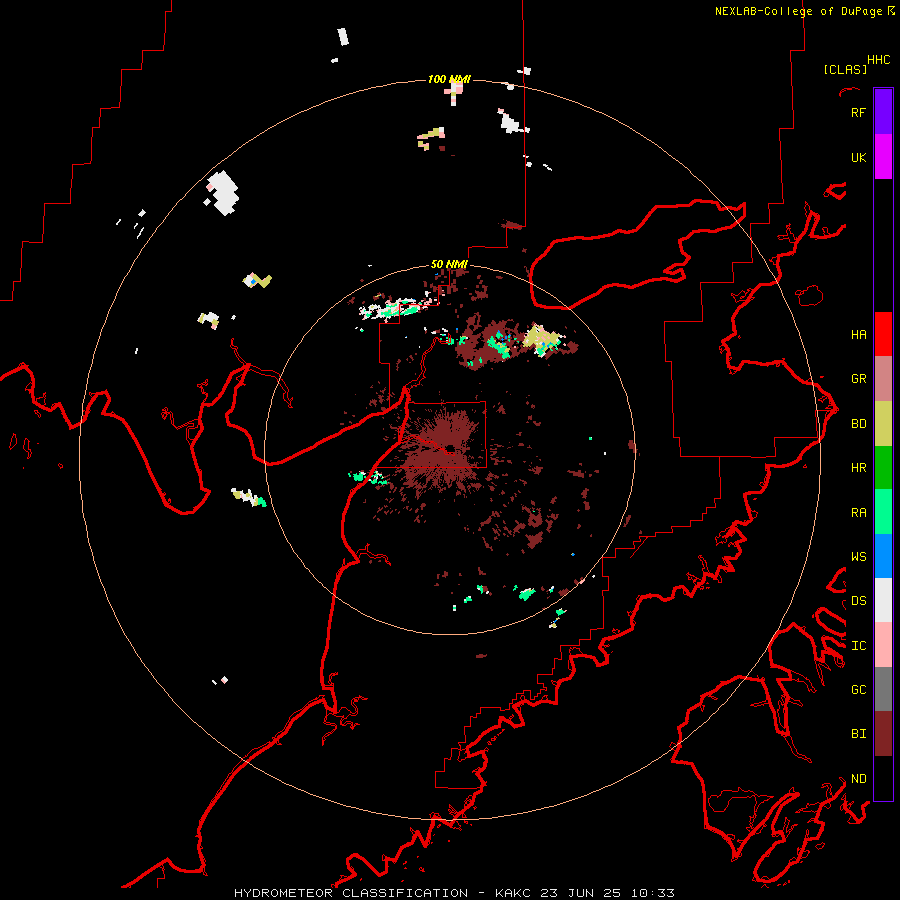Click the ND legend label
900x900 pixels.
[858, 779]
